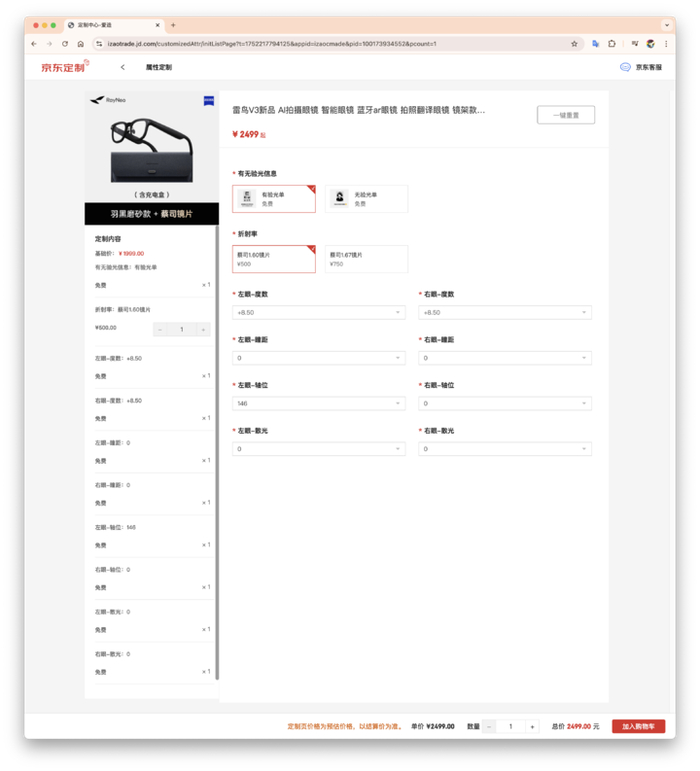Screen dimensions: 700x771
Task: Click the 有验光单 option icon
Action: click(x=247, y=199)
